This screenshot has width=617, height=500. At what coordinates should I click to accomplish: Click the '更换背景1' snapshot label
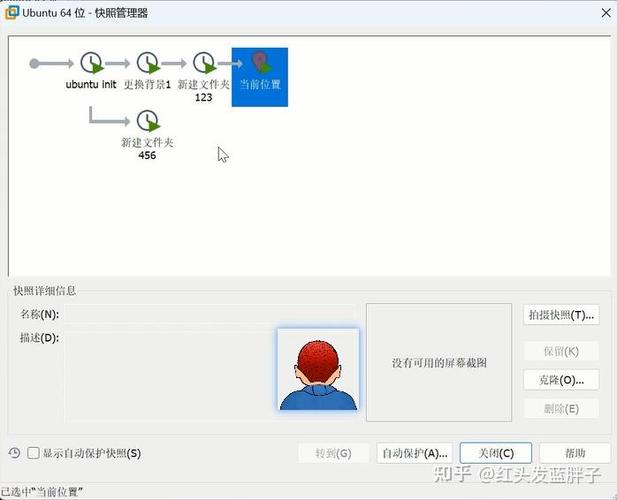coord(147,84)
